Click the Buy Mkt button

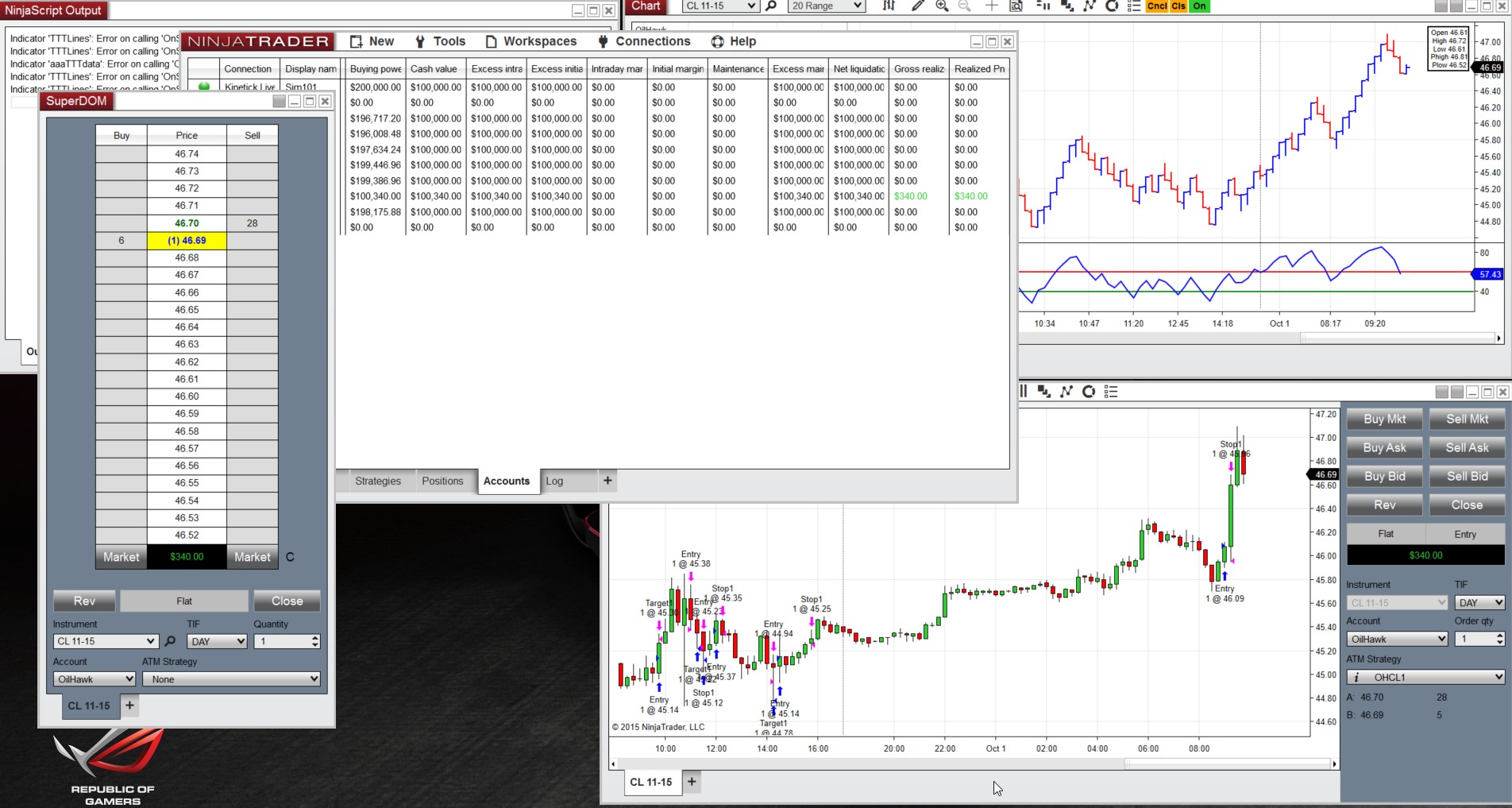pyautogui.click(x=1384, y=419)
